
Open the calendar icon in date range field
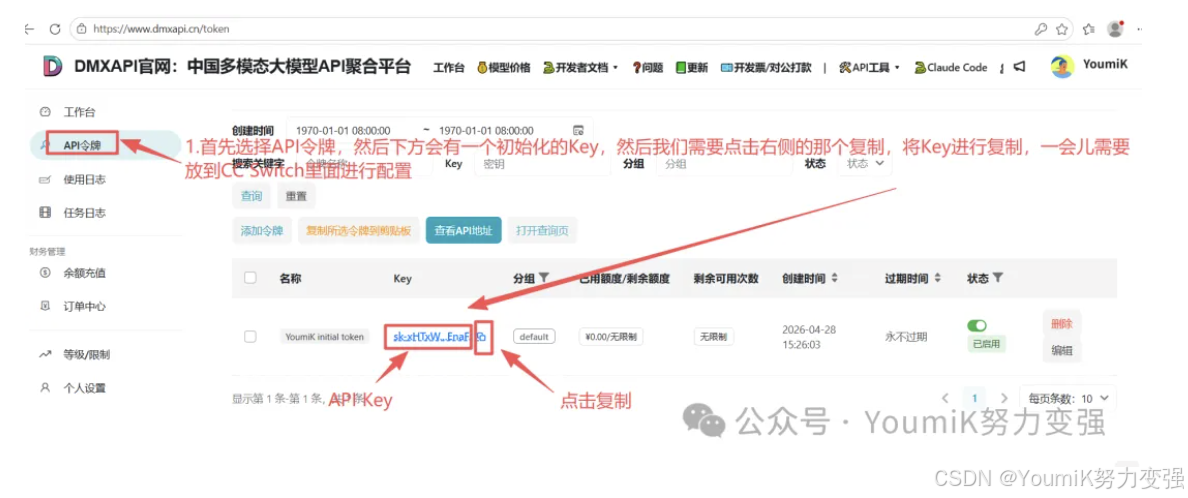579,130
